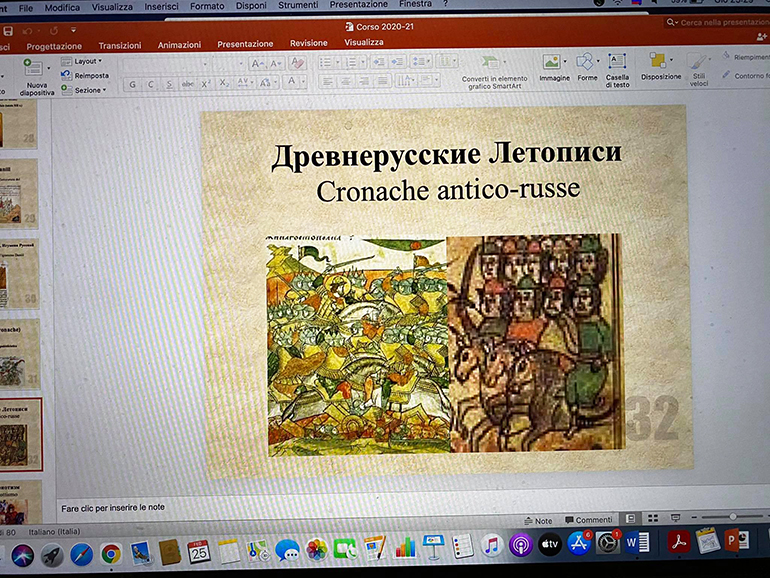Screen dimensions: 770x578
Task: Undo the last action
Action: [28, 31]
